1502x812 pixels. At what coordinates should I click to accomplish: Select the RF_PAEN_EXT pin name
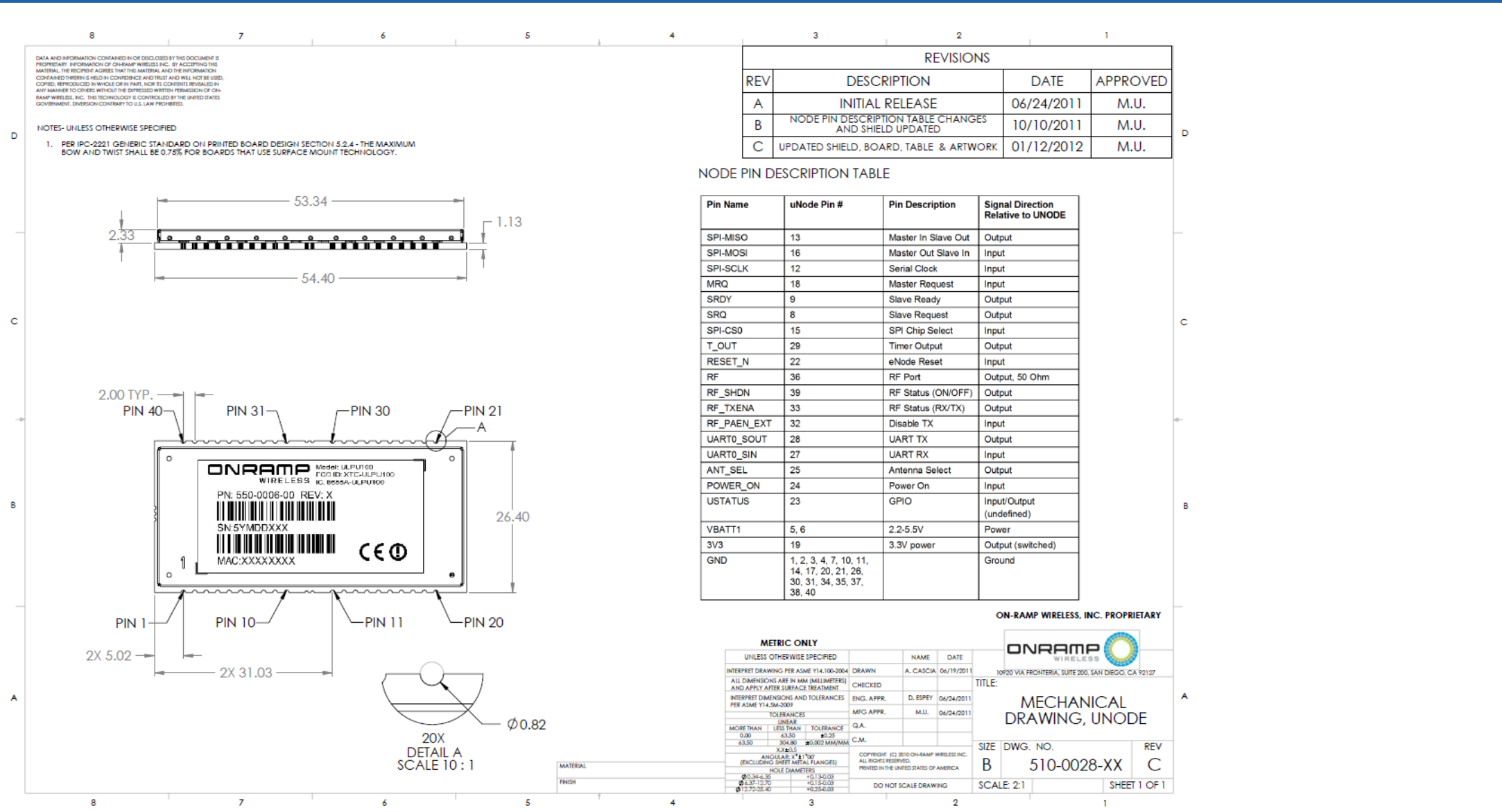pyautogui.click(x=739, y=424)
